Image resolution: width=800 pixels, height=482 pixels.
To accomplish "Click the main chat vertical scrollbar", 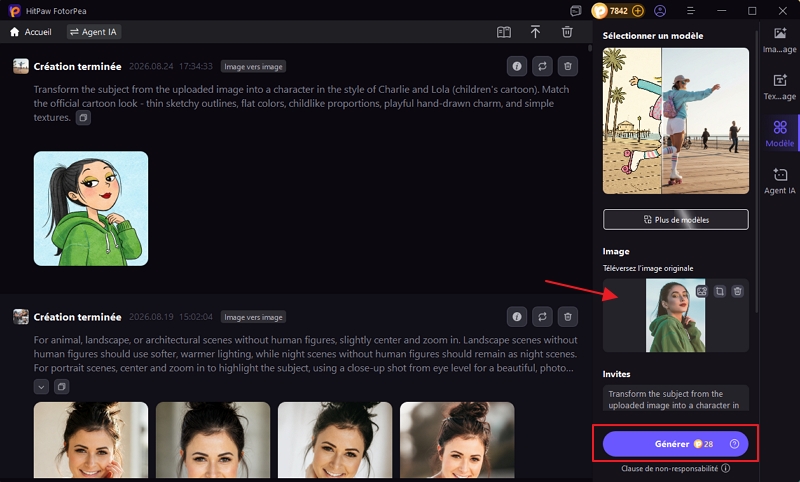I will (590, 48).
